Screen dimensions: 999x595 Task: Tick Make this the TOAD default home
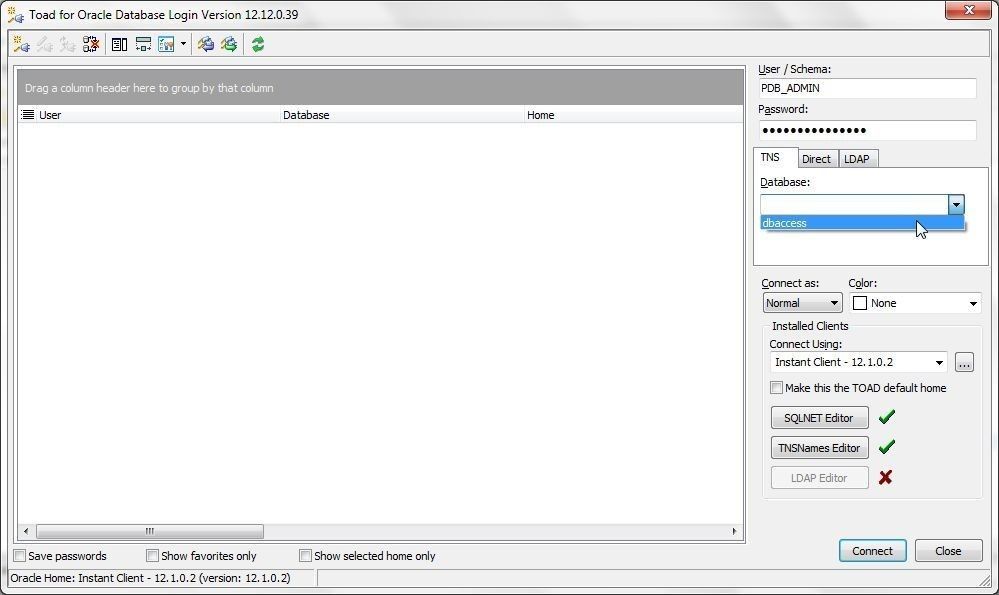tap(776, 387)
